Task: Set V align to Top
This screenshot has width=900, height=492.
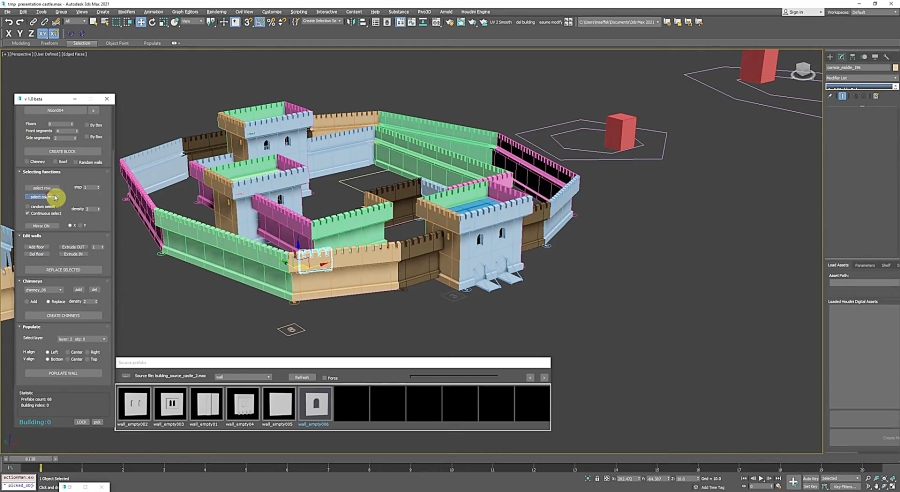Action: [x=87, y=359]
